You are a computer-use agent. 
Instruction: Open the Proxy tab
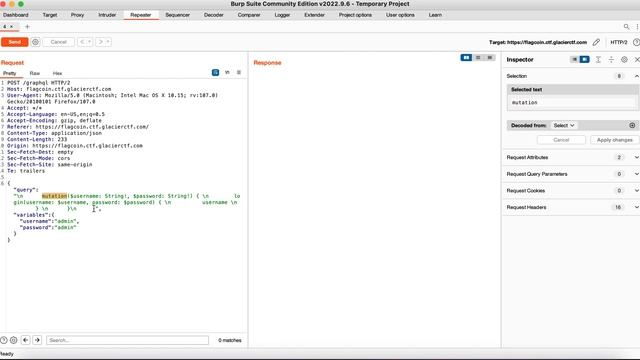[77, 15]
